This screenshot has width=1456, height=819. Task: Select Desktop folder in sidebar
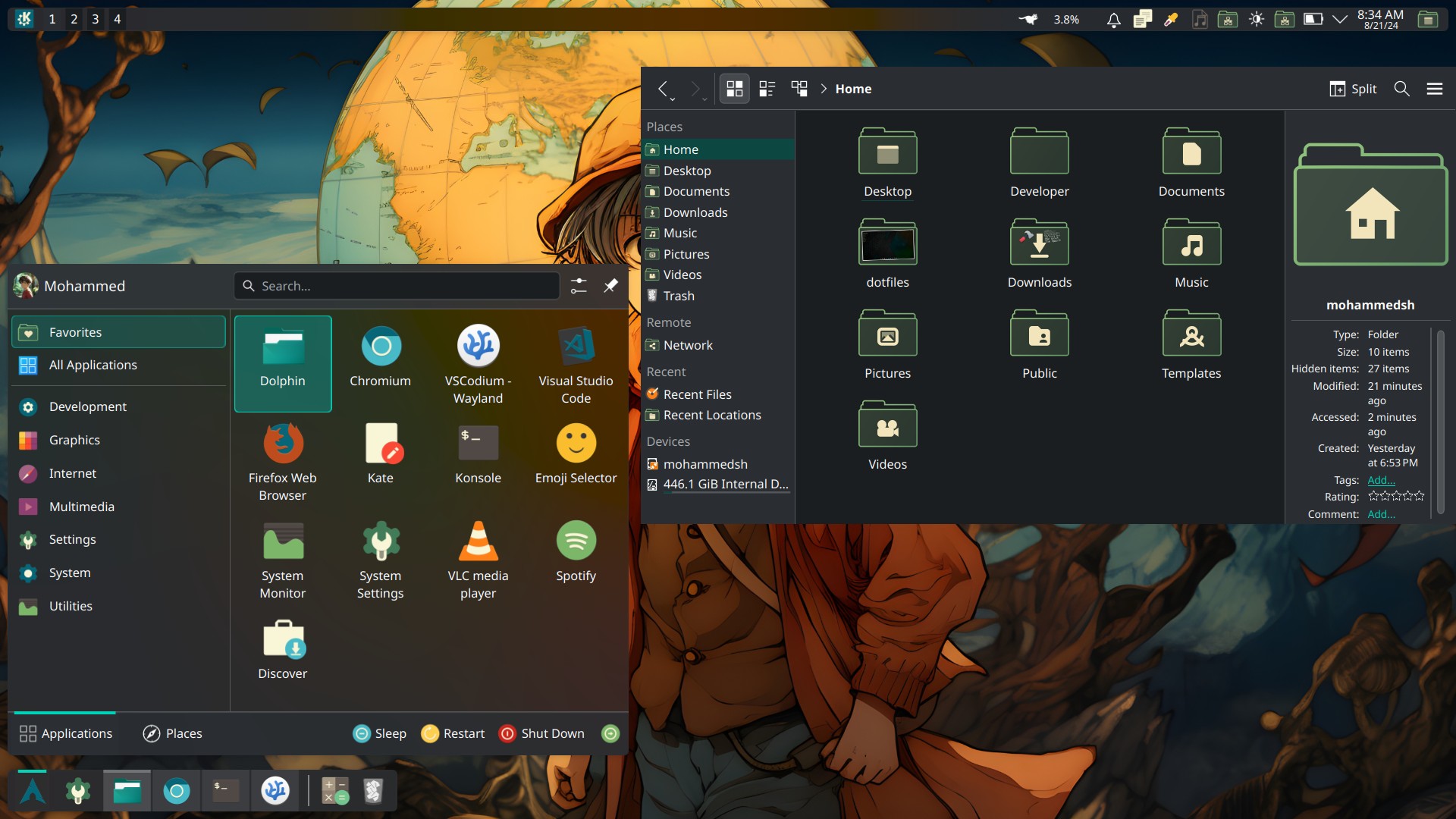click(x=687, y=170)
